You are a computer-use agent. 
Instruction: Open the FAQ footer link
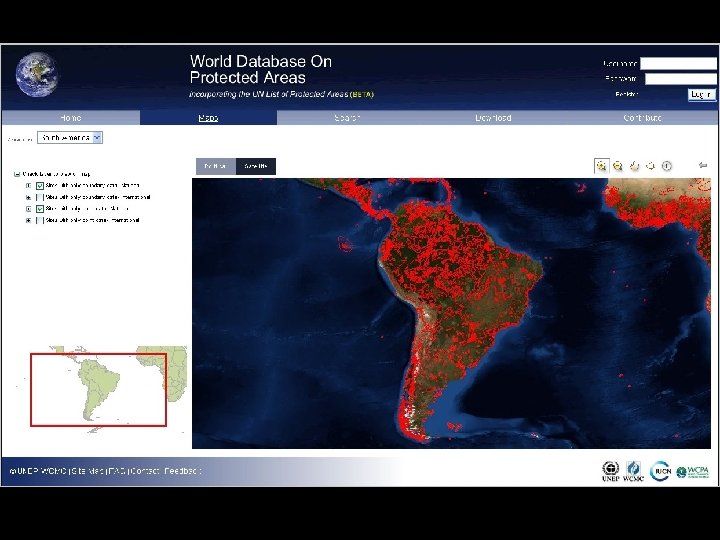tap(116, 471)
